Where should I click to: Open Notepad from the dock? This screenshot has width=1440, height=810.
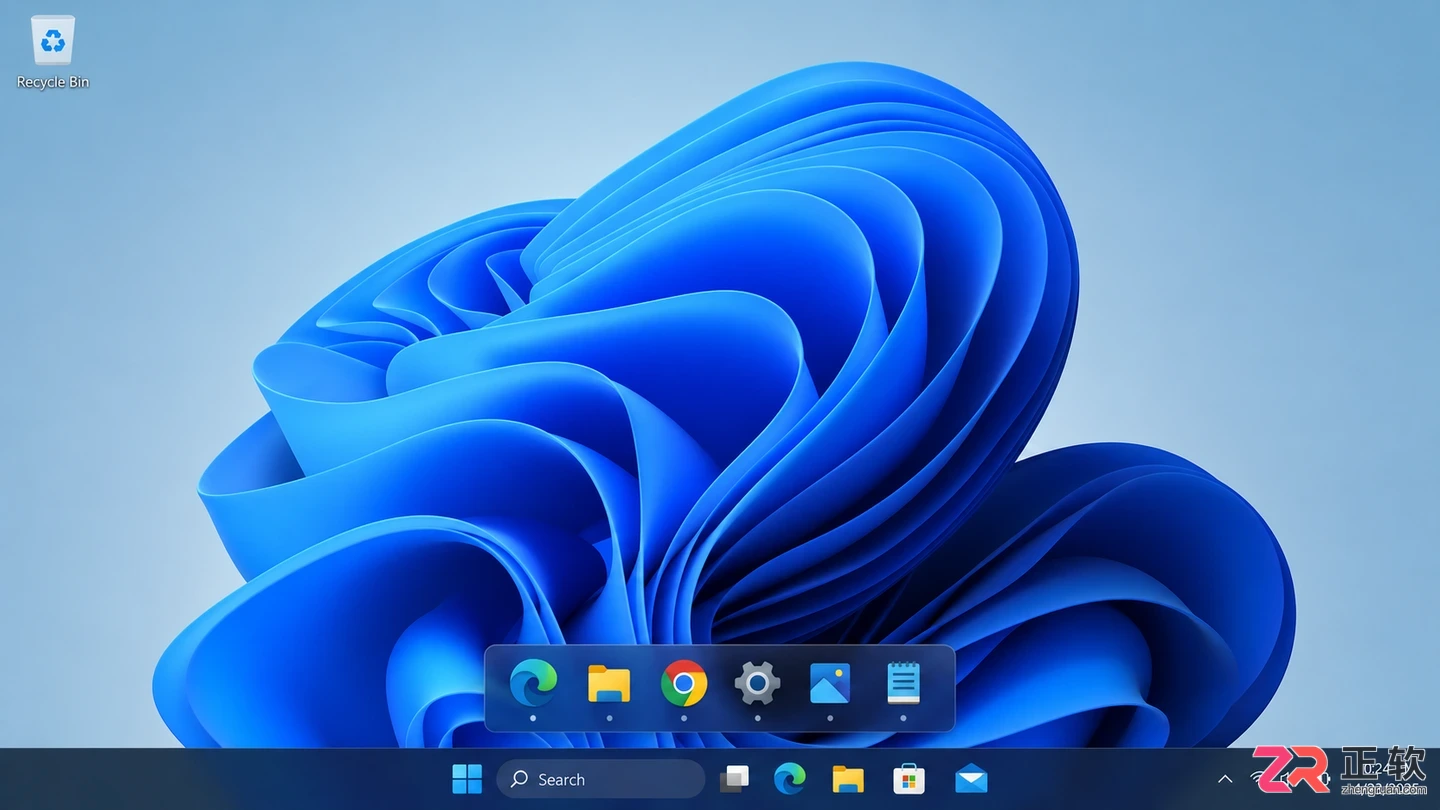(903, 684)
